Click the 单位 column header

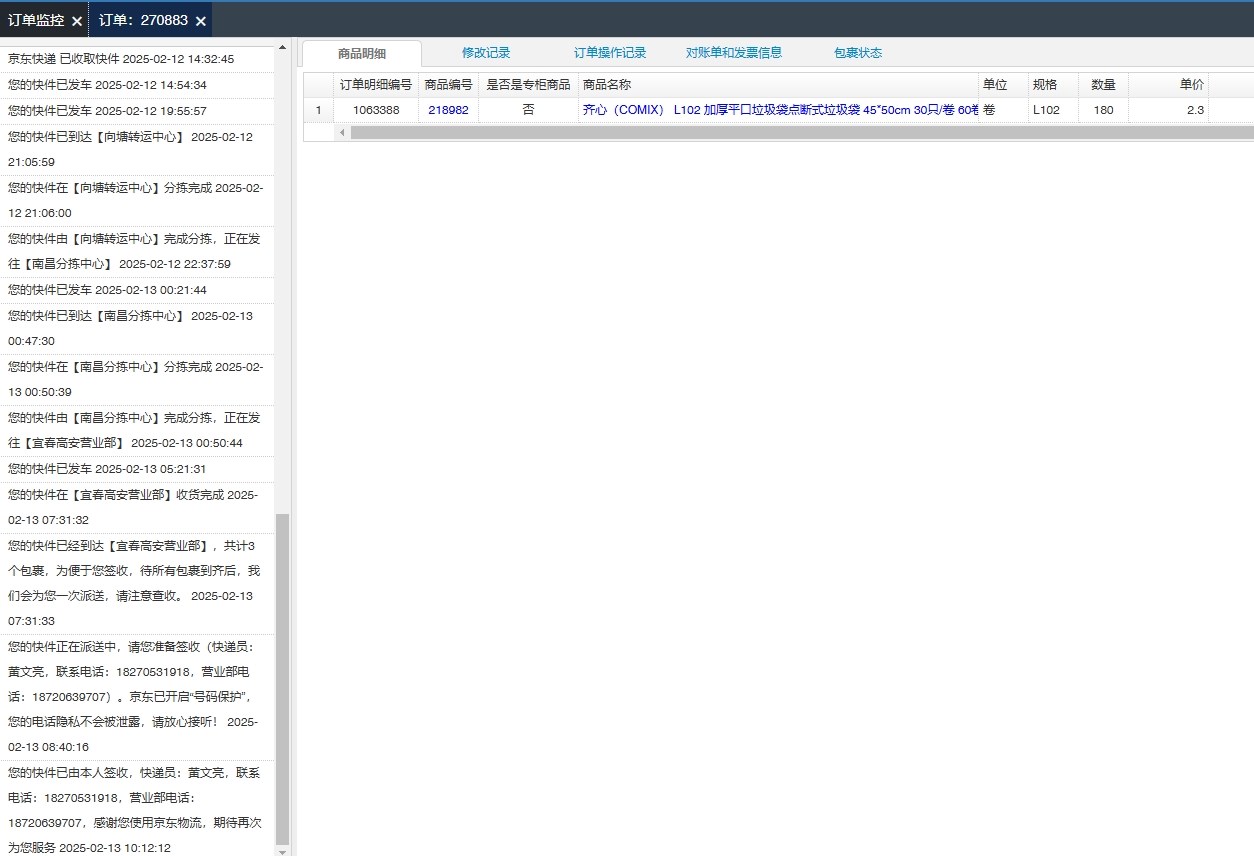pos(1003,85)
